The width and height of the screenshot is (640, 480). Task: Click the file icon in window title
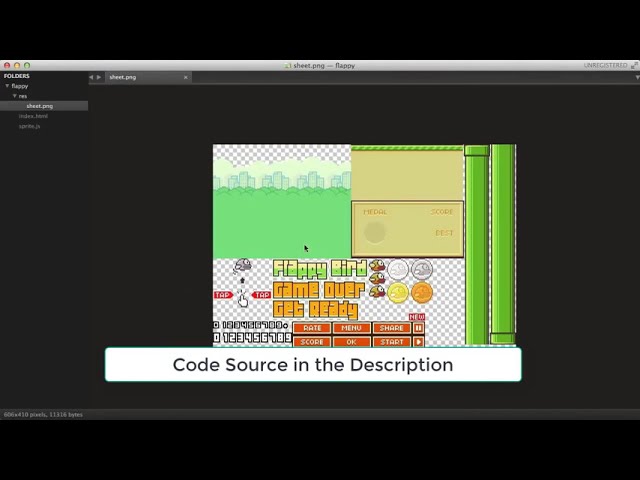(288, 65)
